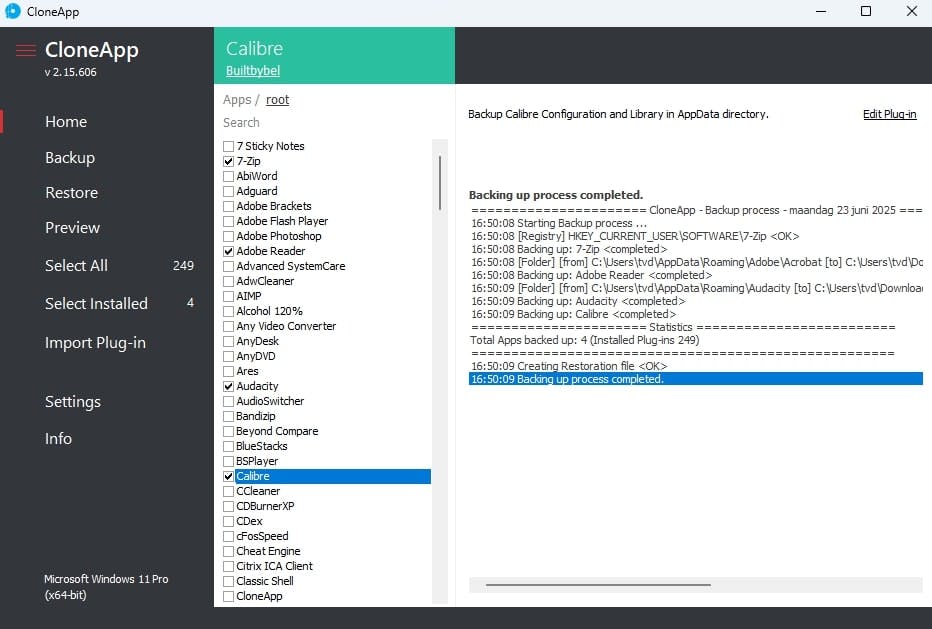Click the 'Microsoft Windows 11 Pro' label
The width and height of the screenshot is (932, 629).
click(x=106, y=579)
